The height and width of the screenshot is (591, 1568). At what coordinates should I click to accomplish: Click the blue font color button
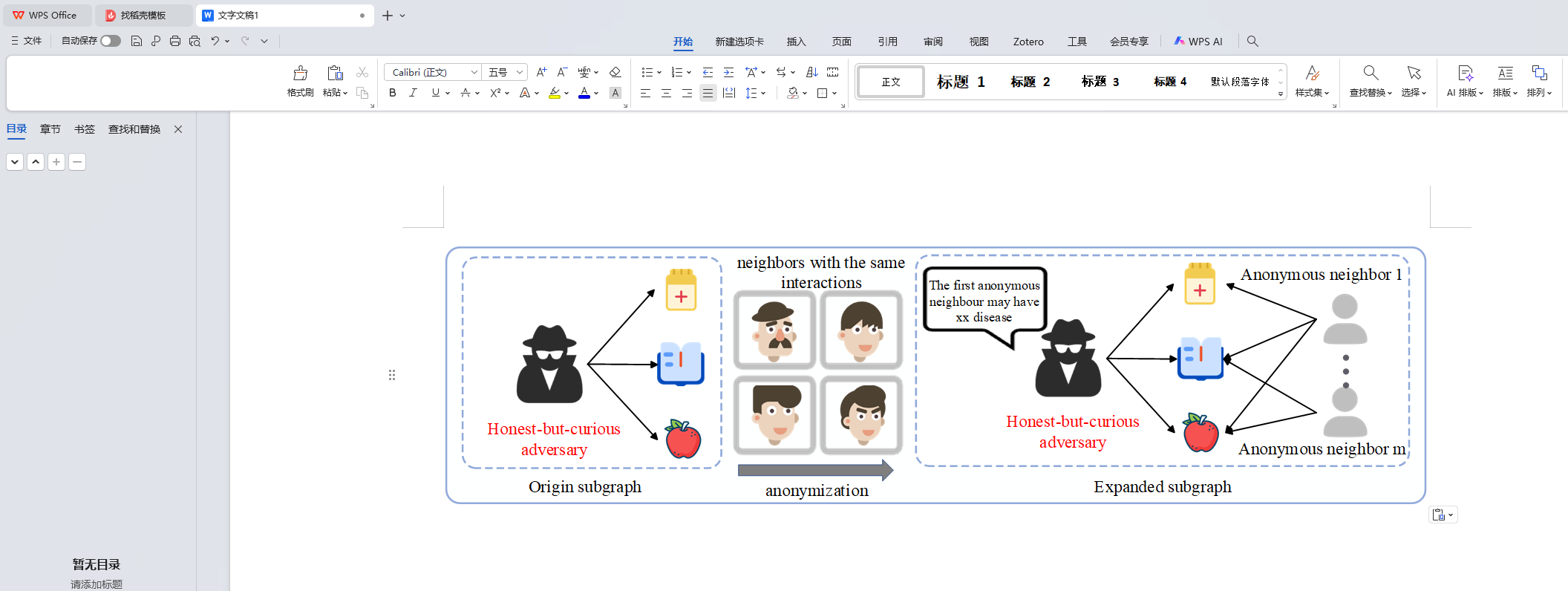pos(584,93)
